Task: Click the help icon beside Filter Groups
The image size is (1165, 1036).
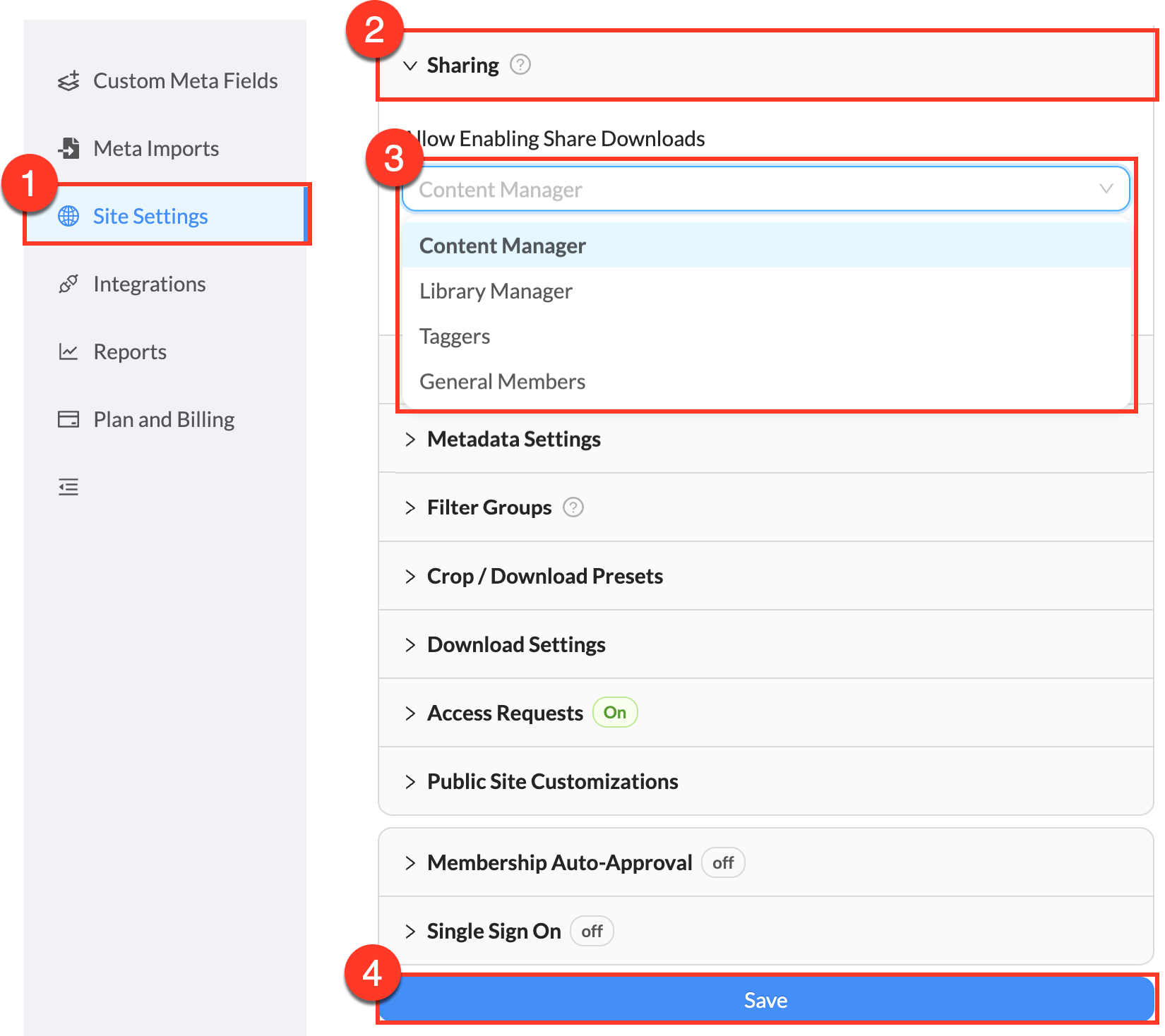Action: (573, 507)
